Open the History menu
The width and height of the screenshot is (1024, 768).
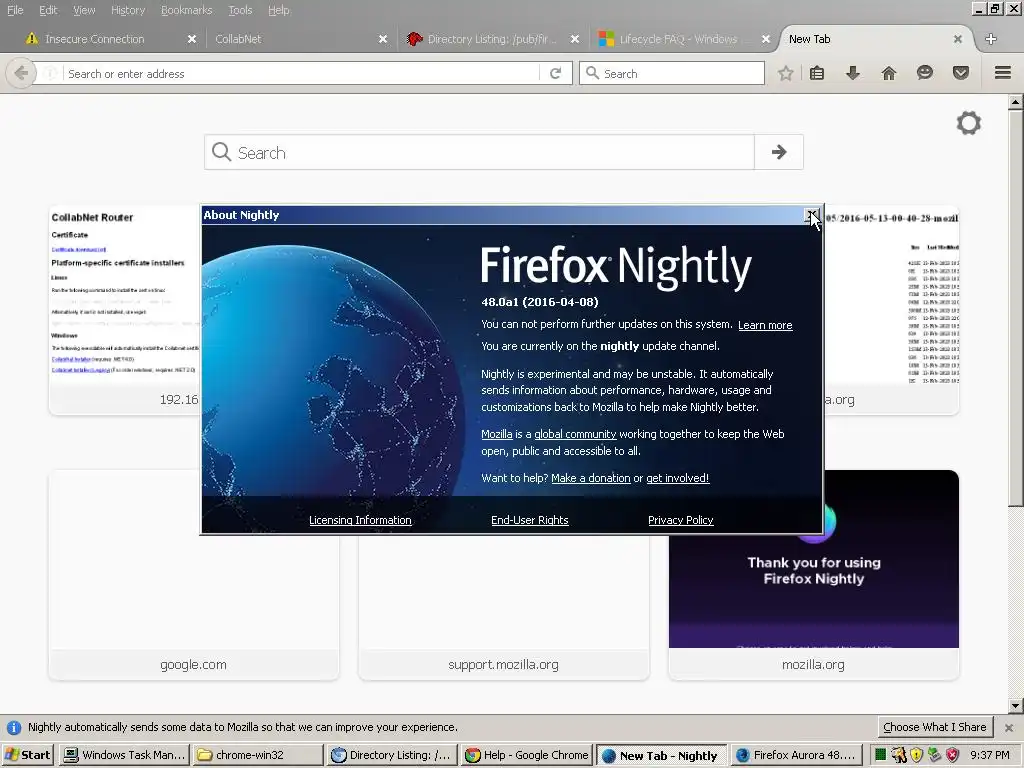[x=128, y=10]
